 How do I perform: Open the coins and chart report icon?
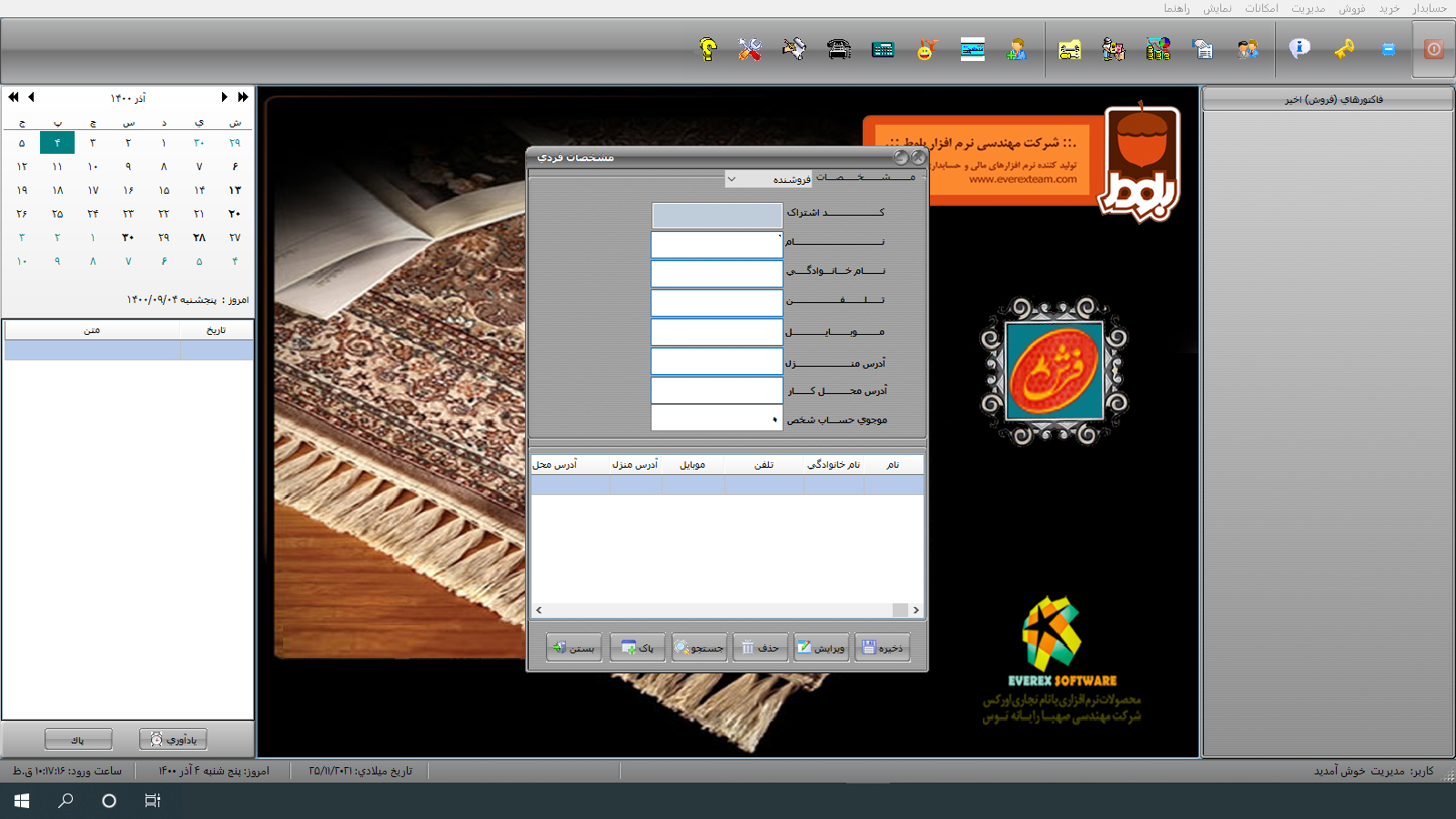[1158, 49]
